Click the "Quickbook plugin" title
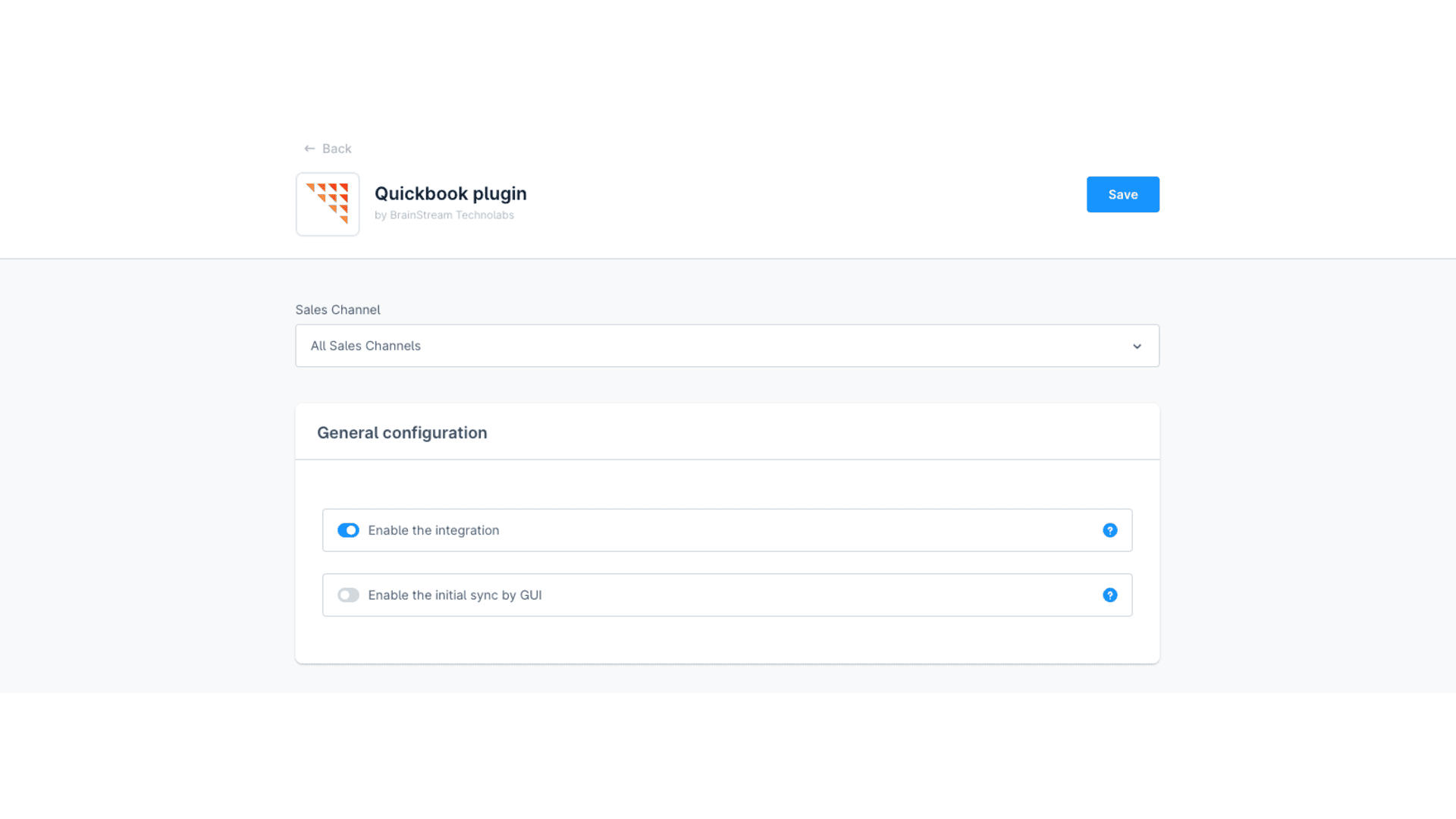 [450, 193]
